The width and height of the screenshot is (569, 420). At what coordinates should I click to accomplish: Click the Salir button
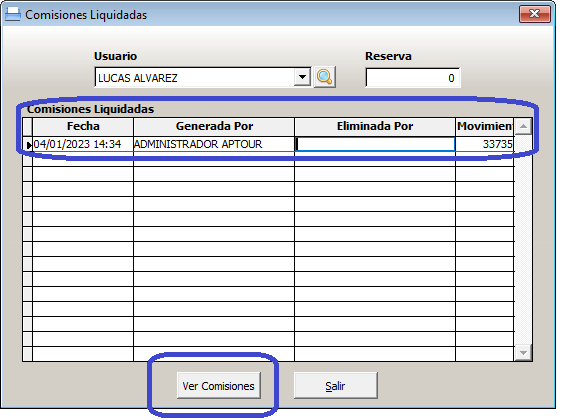pyautogui.click(x=335, y=386)
